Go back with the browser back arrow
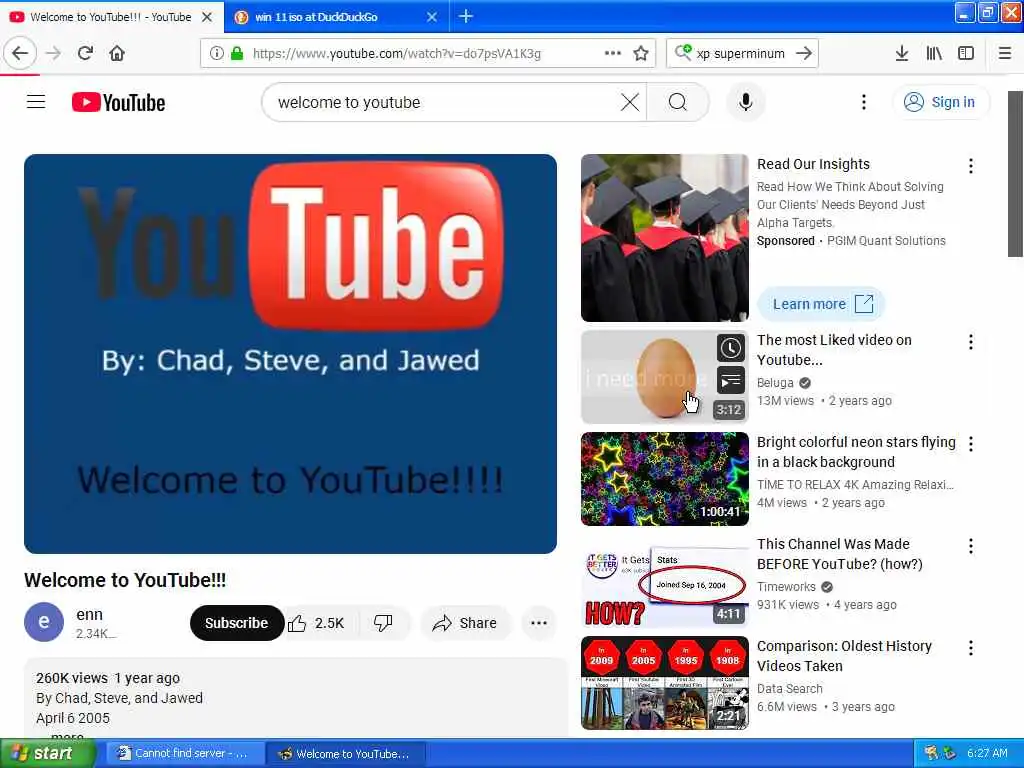 [x=20, y=54]
